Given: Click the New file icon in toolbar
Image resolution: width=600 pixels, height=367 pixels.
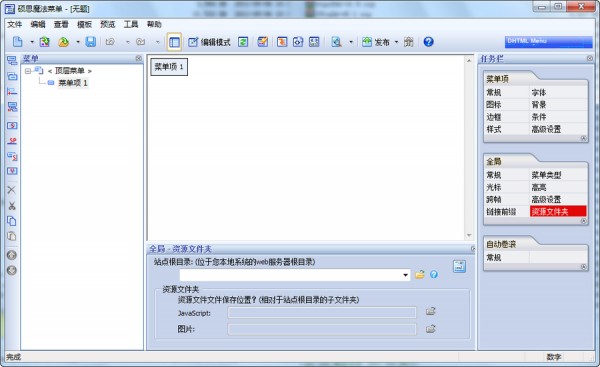Looking at the screenshot, I should point(18,42).
